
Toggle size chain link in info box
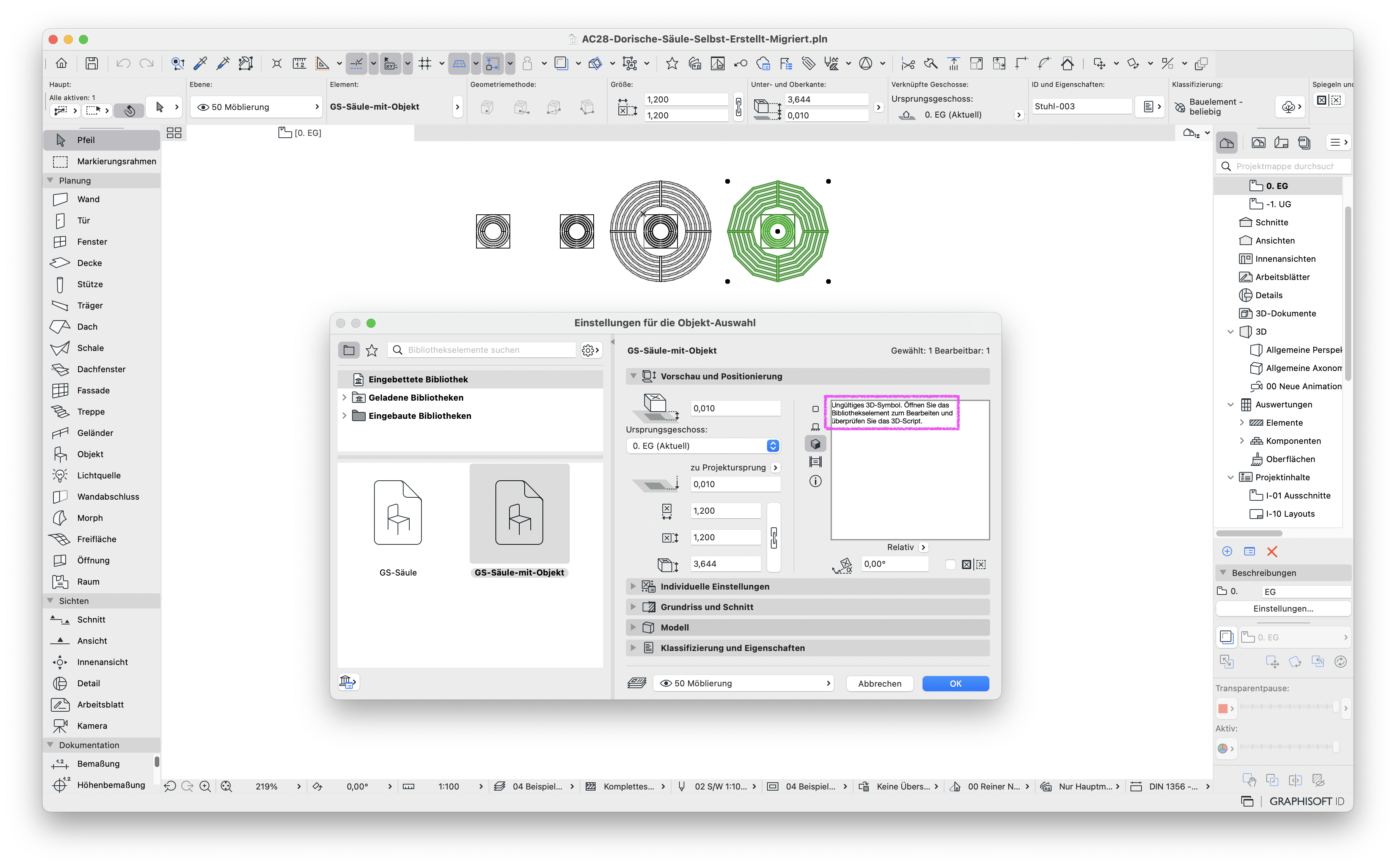tap(739, 107)
